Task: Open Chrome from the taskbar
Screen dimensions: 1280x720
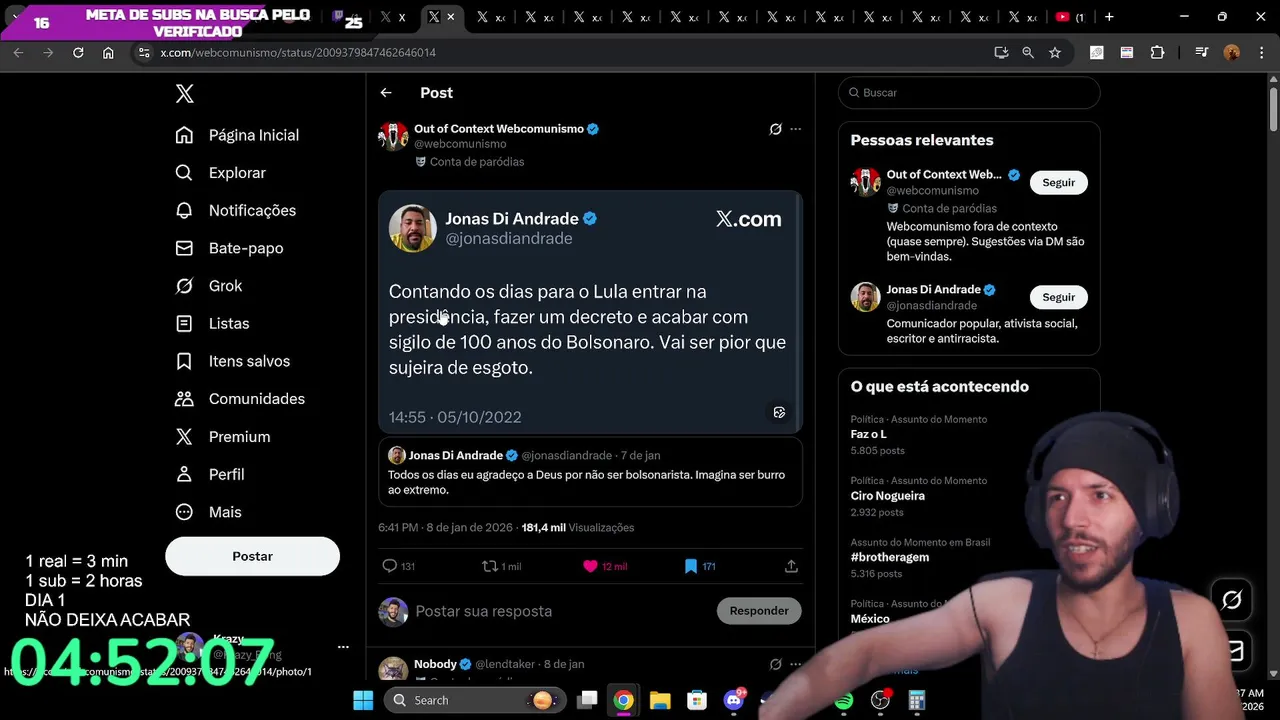Action: pyautogui.click(x=623, y=700)
